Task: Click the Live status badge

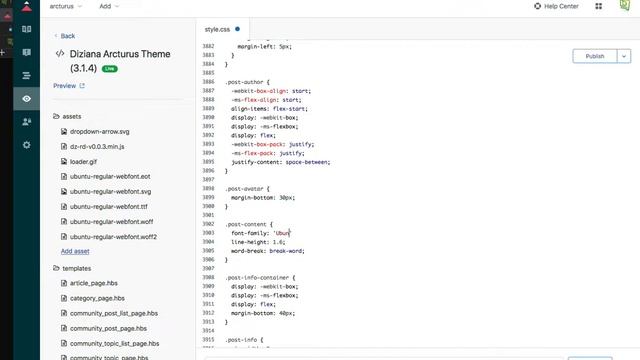Action: click(x=109, y=69)
